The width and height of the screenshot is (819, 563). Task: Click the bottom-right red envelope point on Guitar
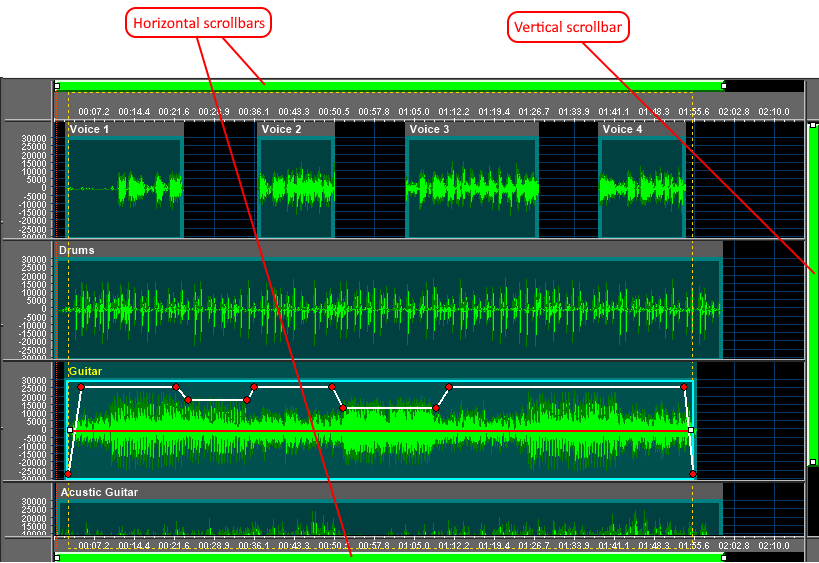693,473
